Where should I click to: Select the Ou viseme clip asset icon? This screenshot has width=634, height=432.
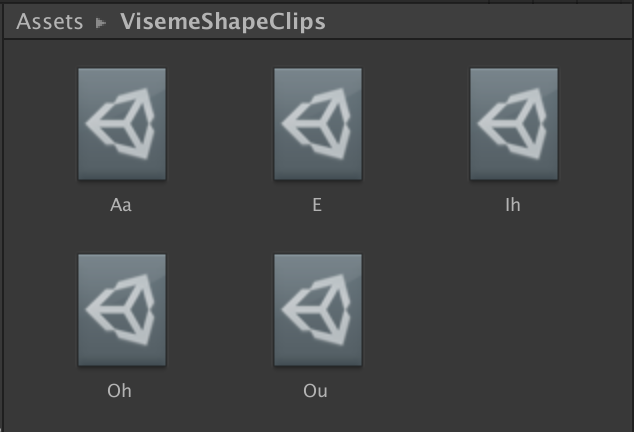(x=318, y=310)
